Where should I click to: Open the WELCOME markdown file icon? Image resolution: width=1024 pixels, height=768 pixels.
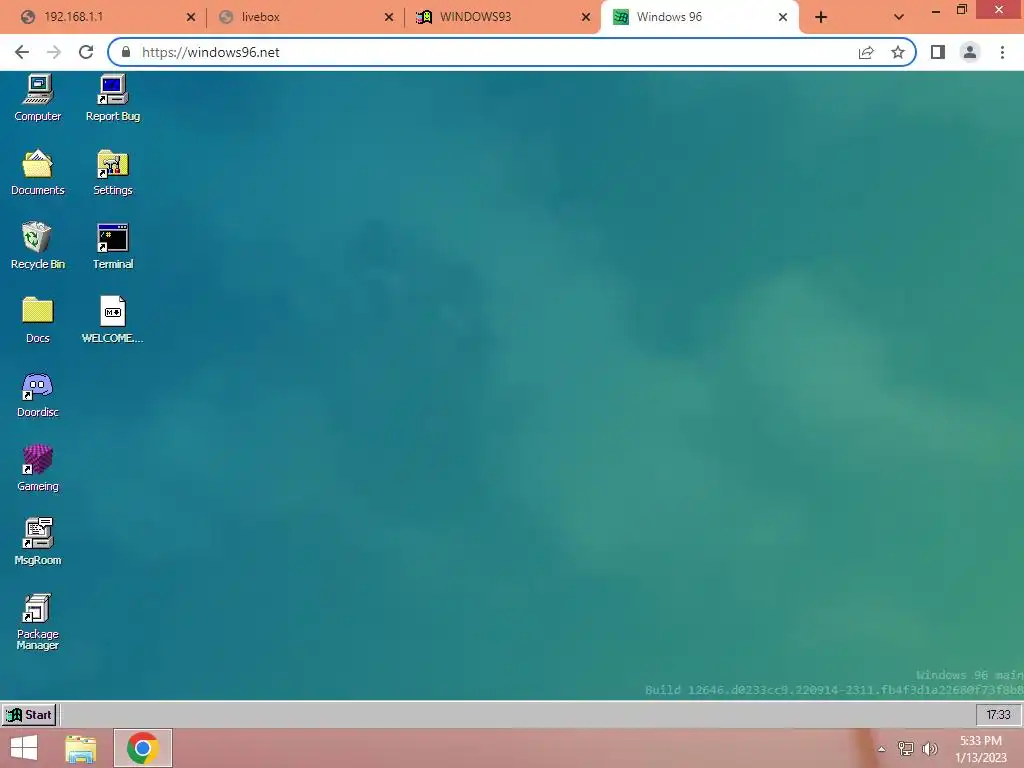coord(112,320)
